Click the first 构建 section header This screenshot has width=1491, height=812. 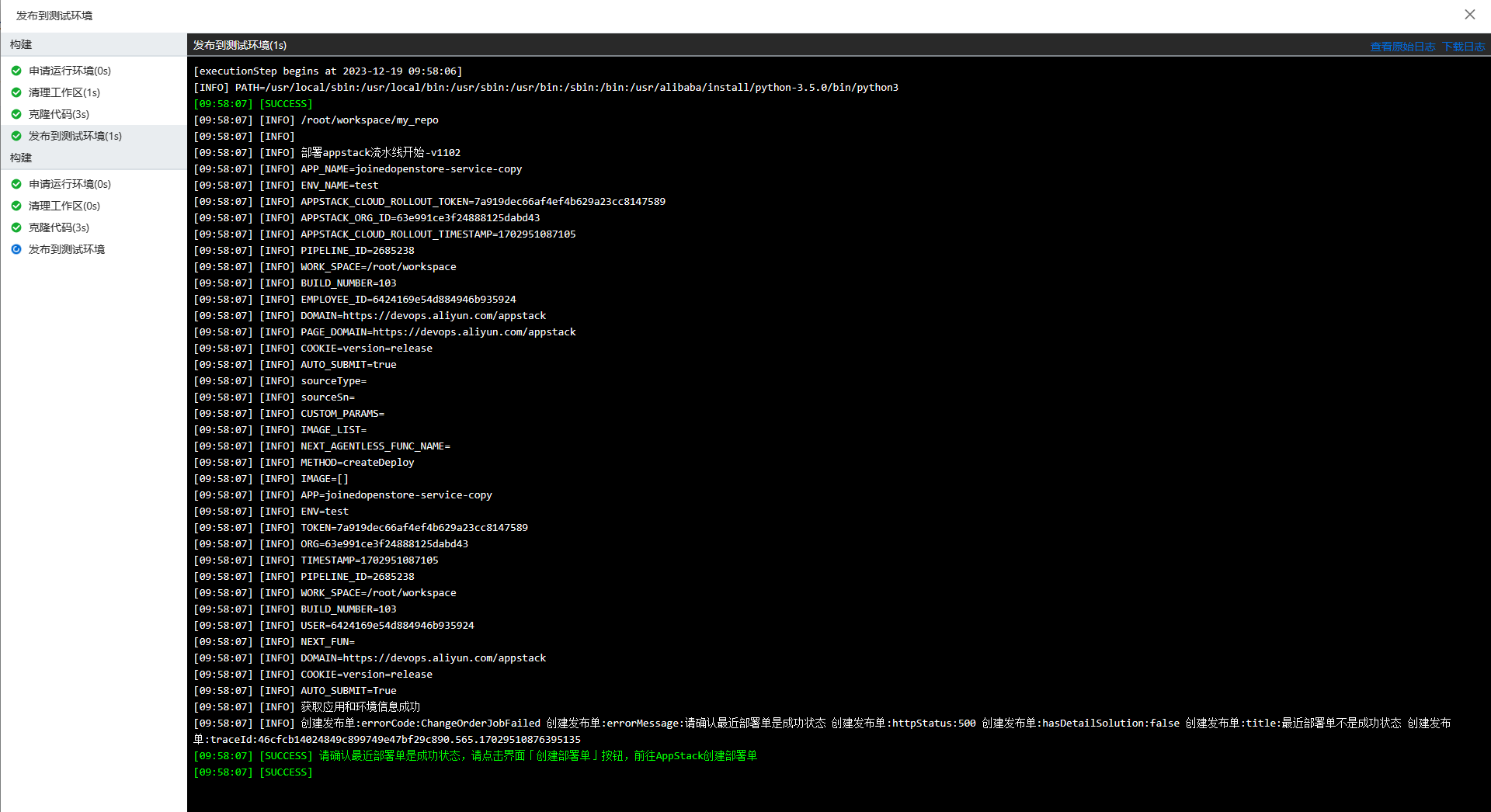pos(21,44)
